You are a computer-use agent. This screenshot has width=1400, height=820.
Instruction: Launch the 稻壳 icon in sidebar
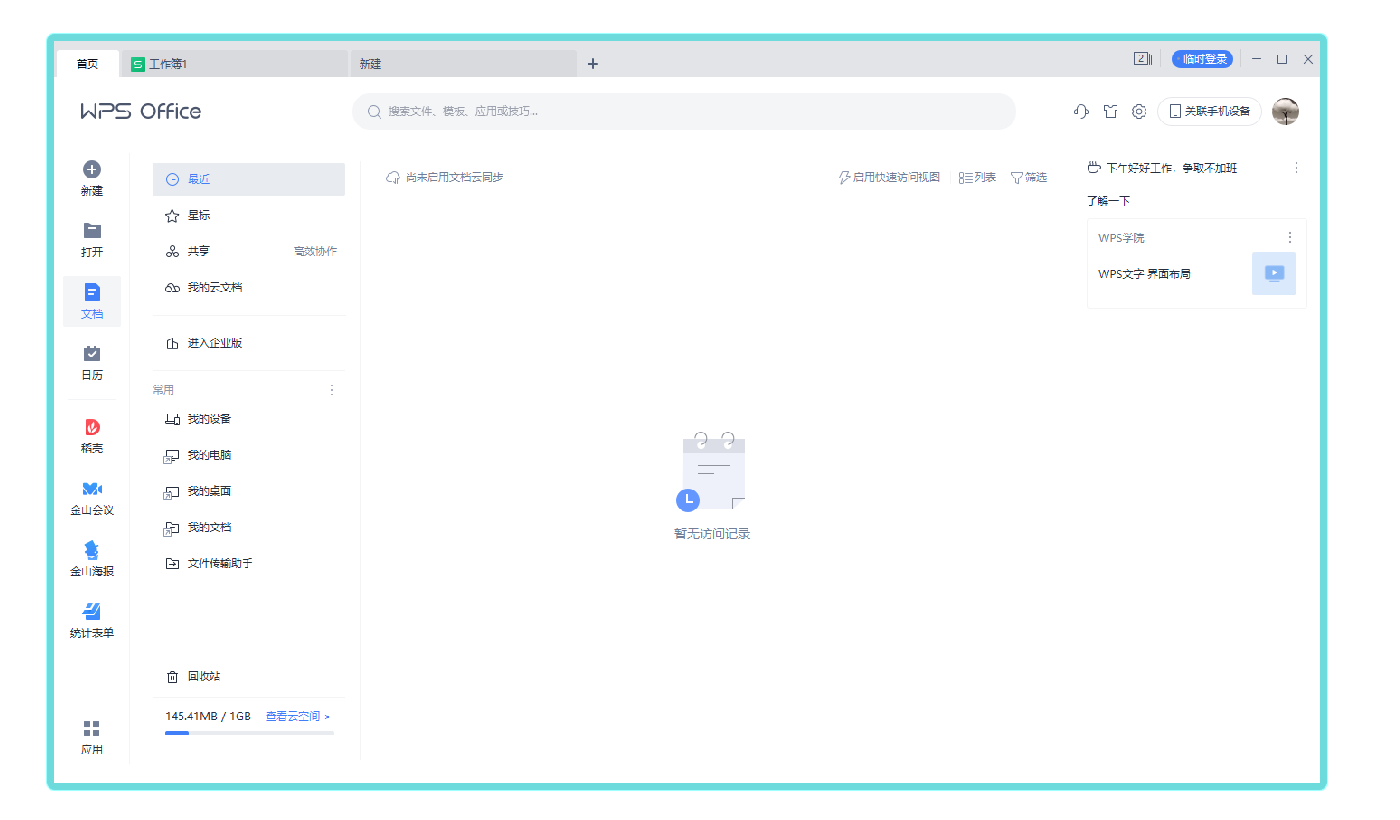(92, 427)
